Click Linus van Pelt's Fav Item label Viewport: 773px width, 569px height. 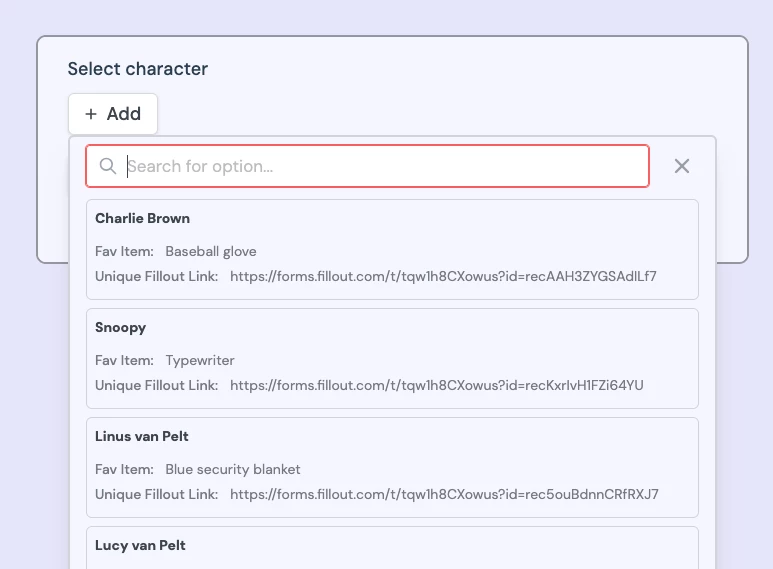point(124,469)
